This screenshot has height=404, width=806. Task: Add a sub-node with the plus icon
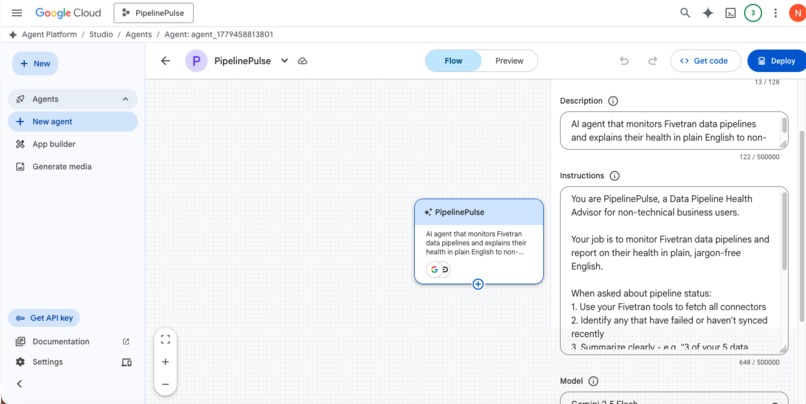click(478, 284)
